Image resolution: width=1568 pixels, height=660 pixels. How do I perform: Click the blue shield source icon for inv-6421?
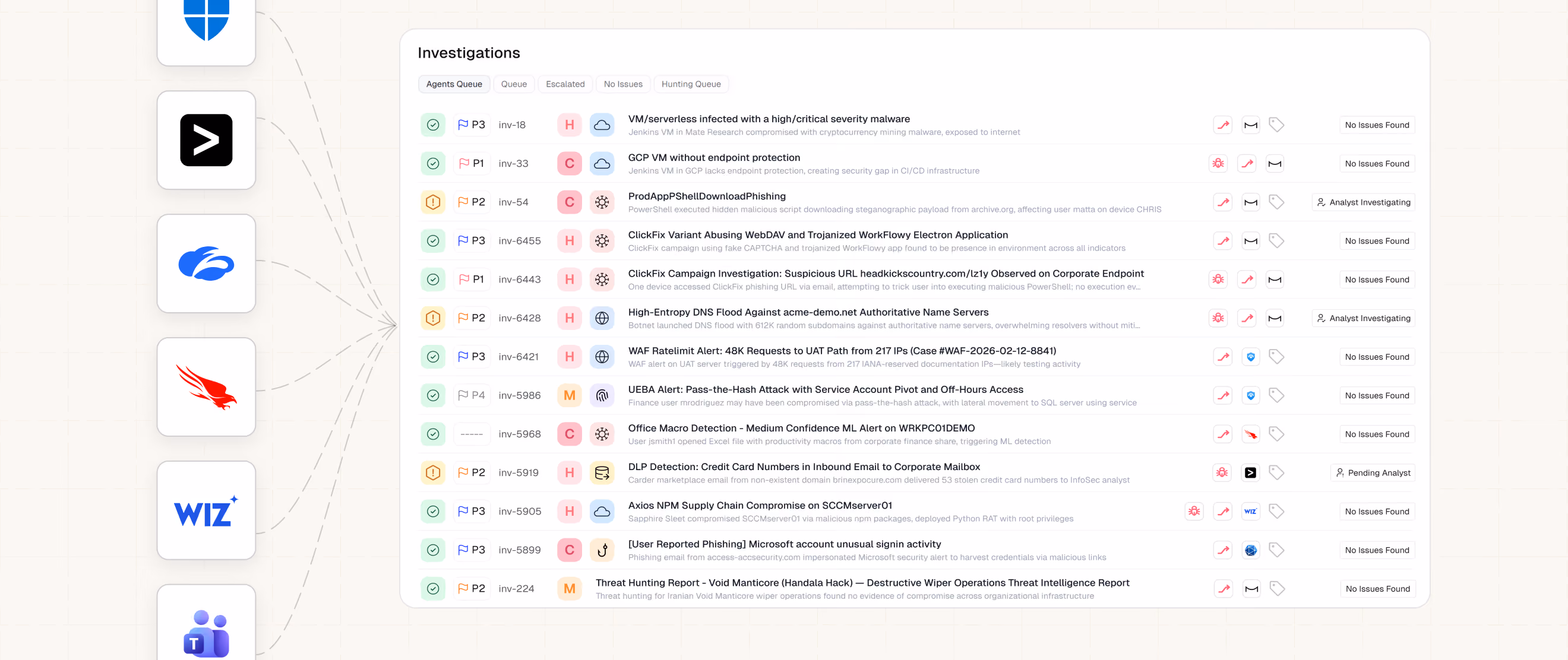pos(1250,357)
